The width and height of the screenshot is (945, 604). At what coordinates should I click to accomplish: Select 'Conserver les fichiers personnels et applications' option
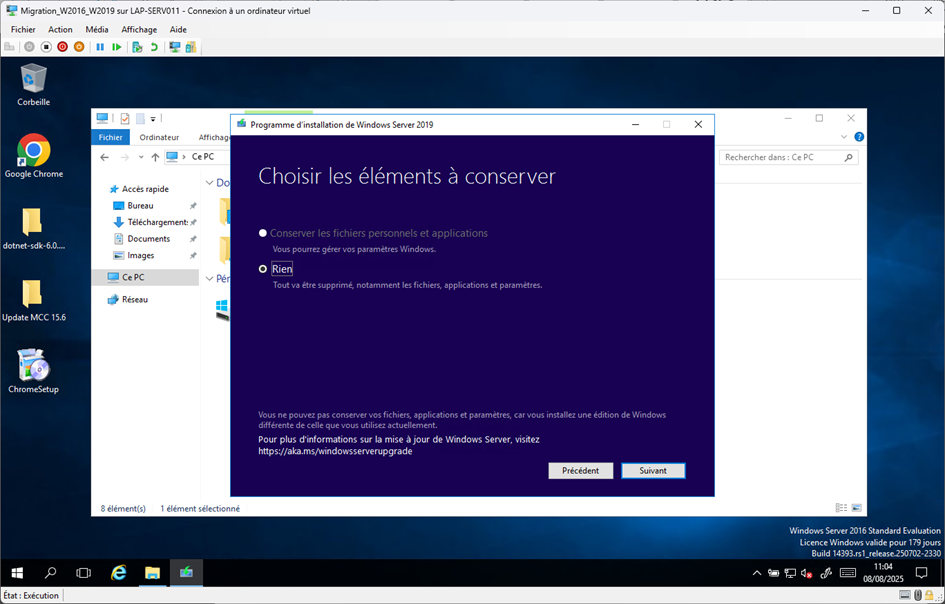(373, 233)
